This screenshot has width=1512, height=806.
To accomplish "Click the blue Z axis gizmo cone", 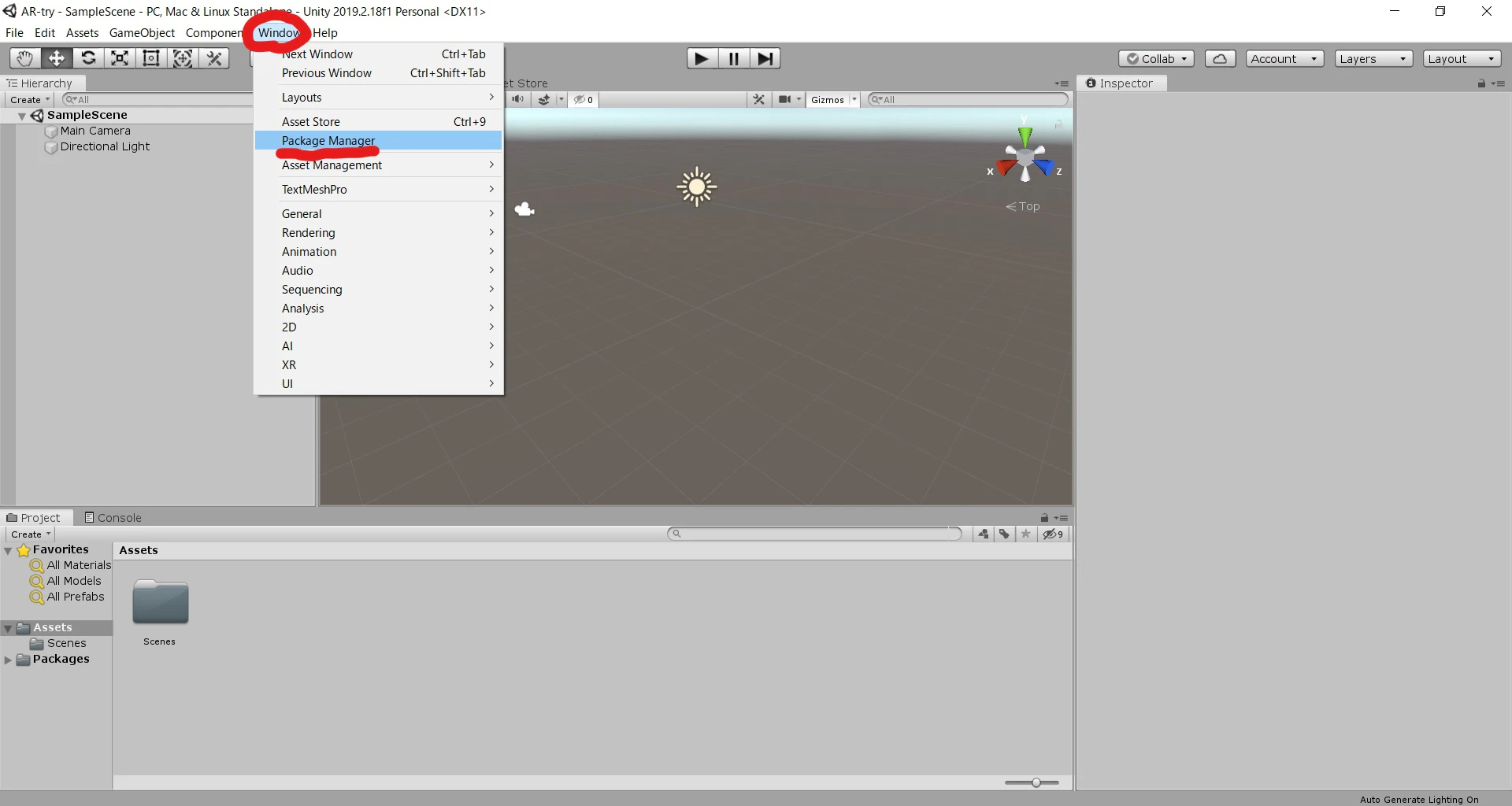I will 1044,167.
